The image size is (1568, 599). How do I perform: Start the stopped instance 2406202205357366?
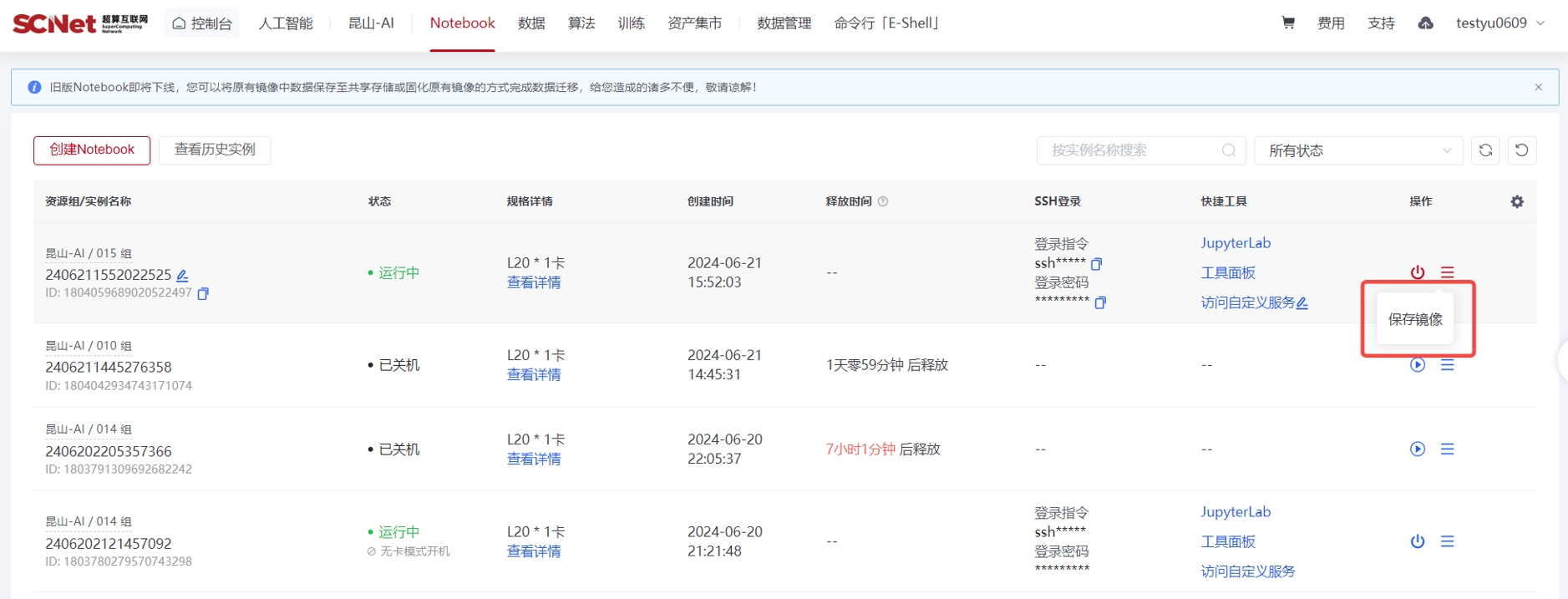(1417, 449)
